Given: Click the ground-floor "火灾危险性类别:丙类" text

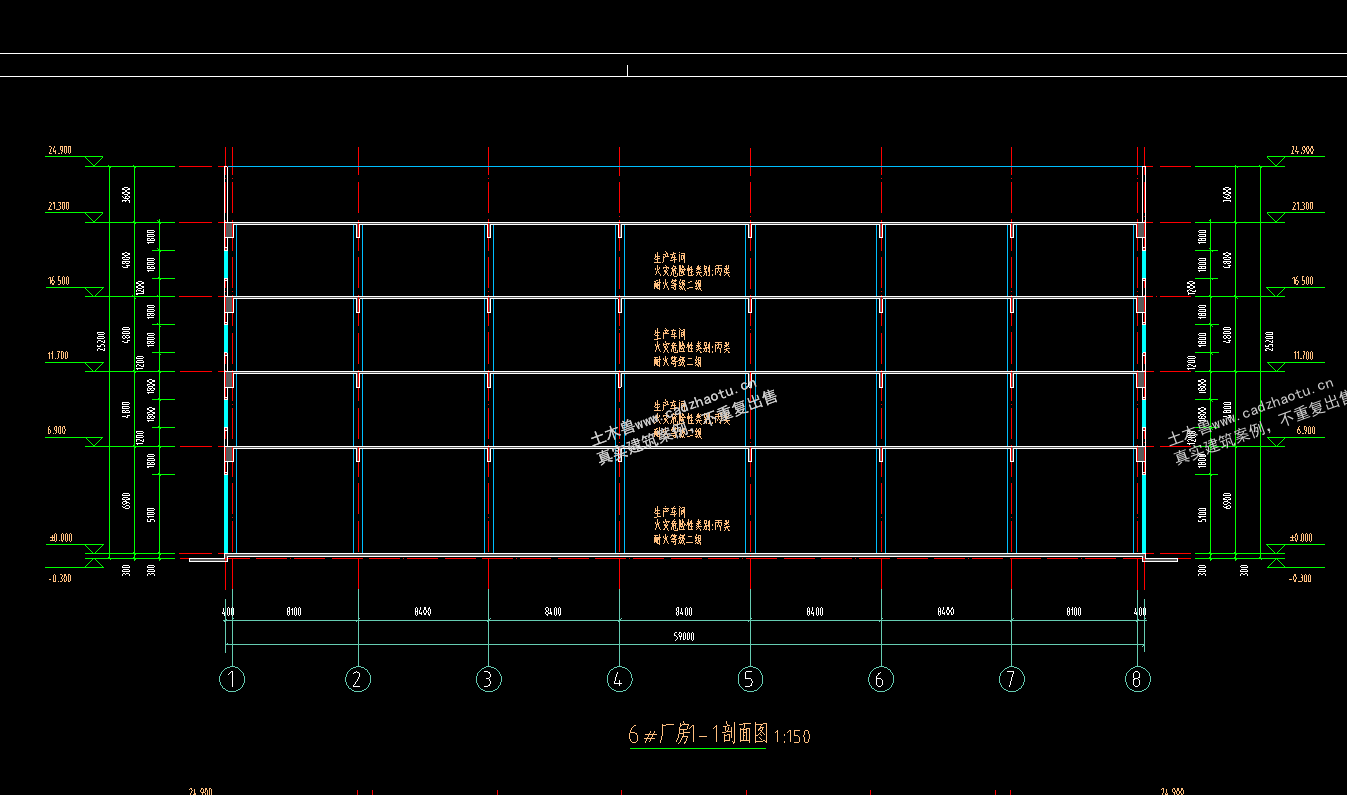Looking at the screenshot, I should 692,525.
